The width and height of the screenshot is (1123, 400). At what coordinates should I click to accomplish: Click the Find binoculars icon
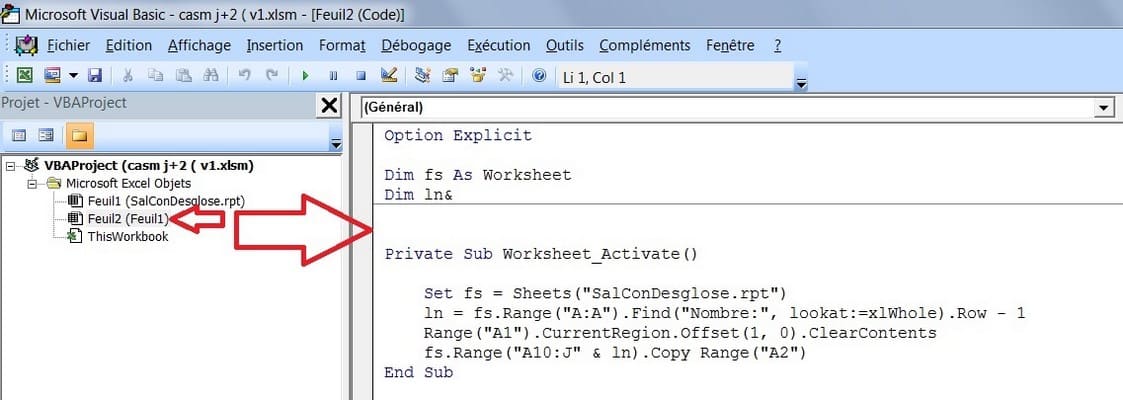pyautogui.click(x=211, y=76)
